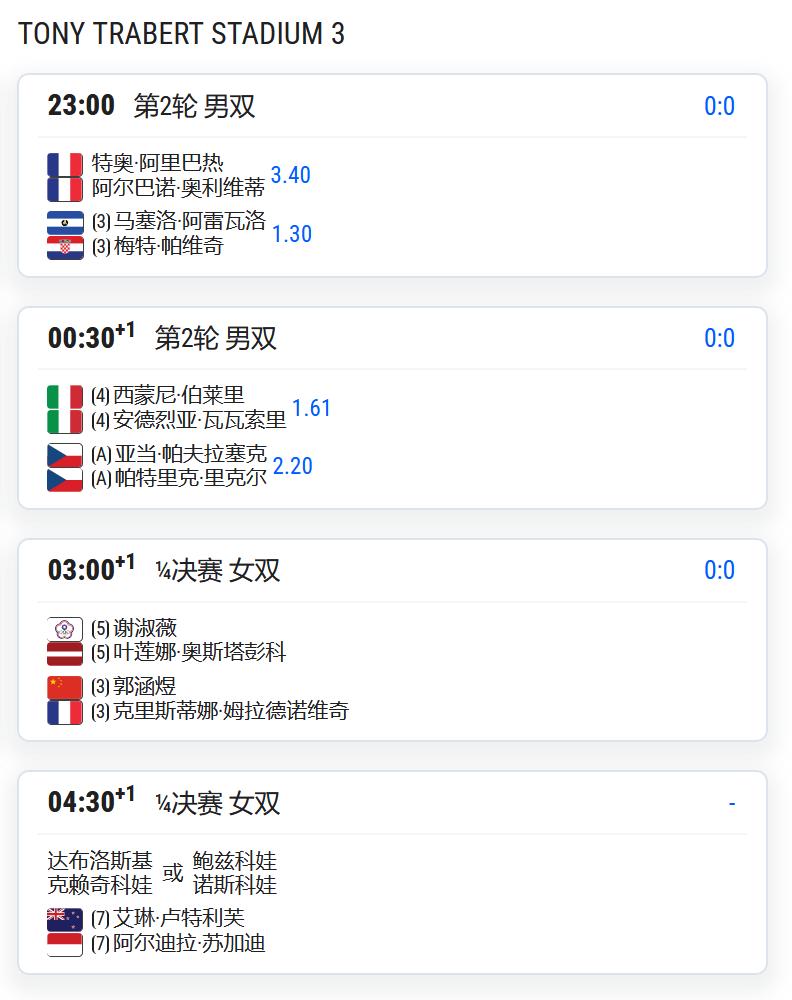Open the 0:0 score of the 00:30 match
The image size is (792, 1000).
point(719,338)
